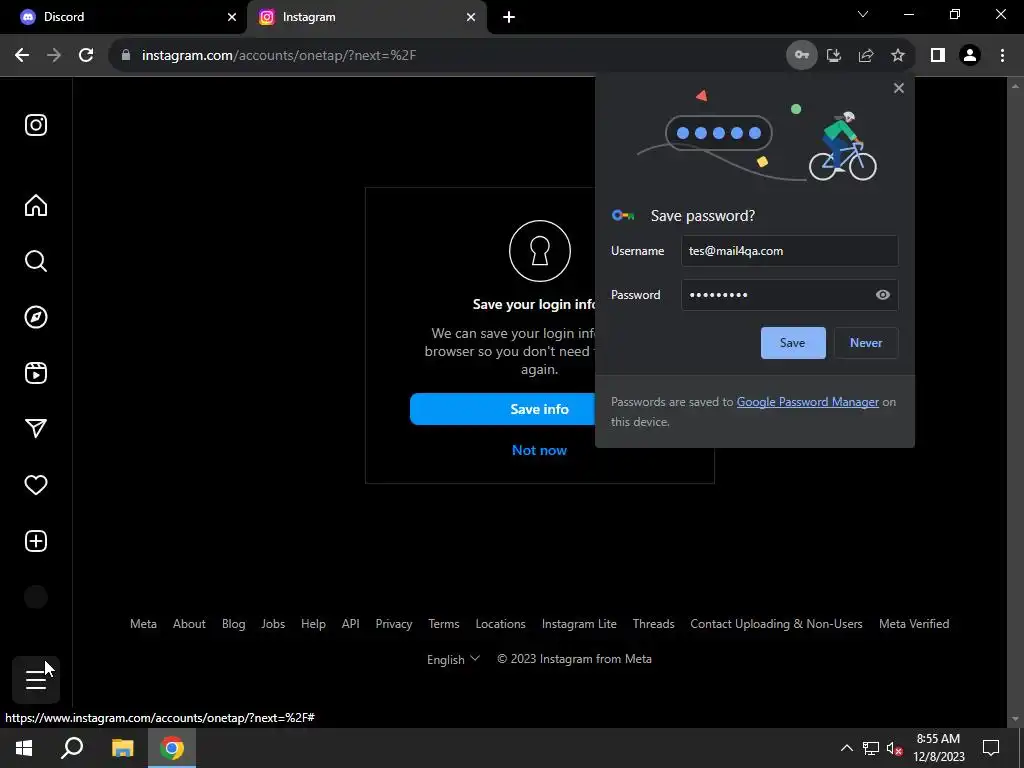Screen dimensions: 1024x768
Task: Open Meta Verified footer link
Action: 914,624
